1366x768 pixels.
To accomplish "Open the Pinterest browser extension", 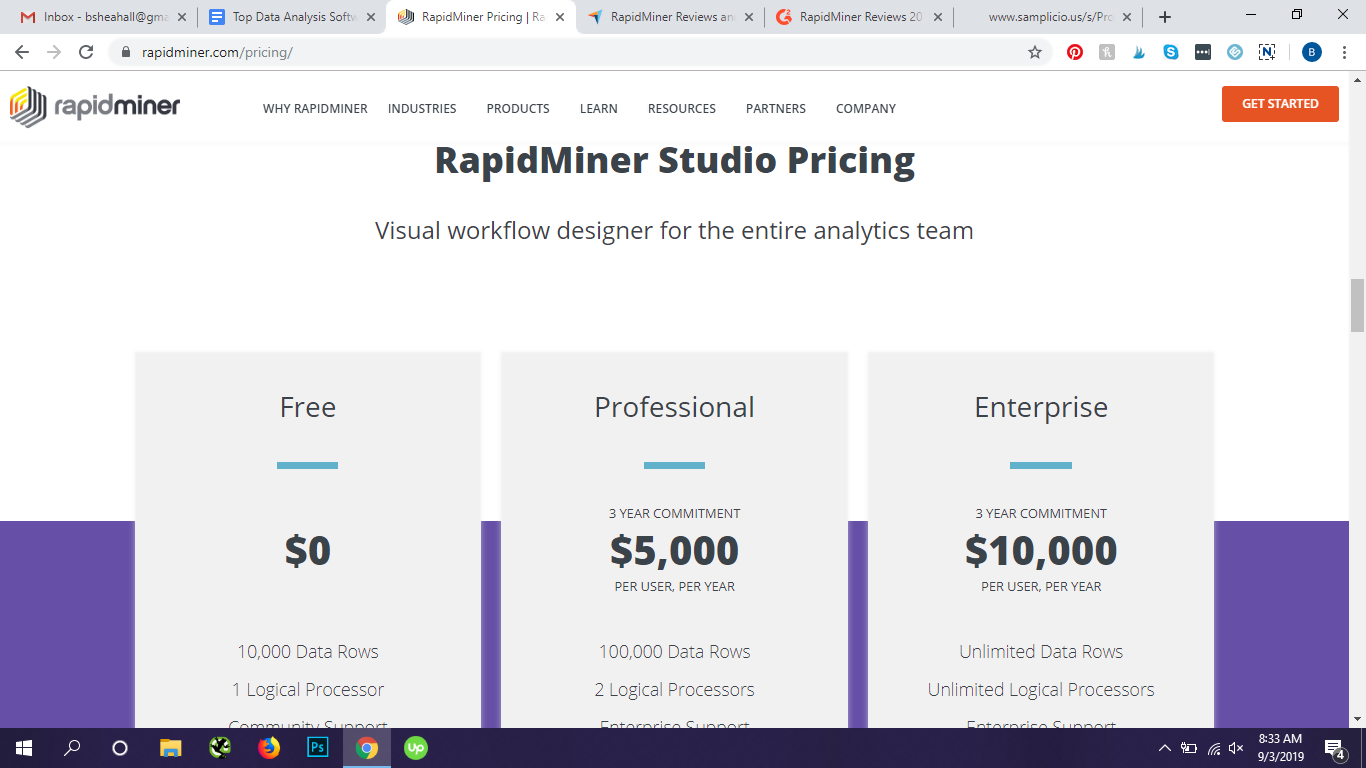I will (1075, 52).
